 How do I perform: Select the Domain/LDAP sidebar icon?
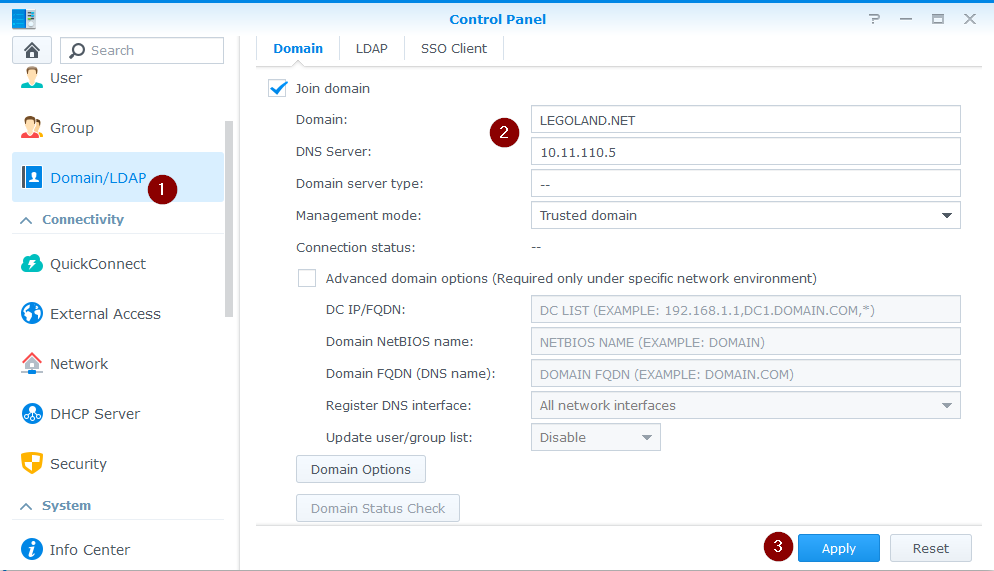pos(32,178)
